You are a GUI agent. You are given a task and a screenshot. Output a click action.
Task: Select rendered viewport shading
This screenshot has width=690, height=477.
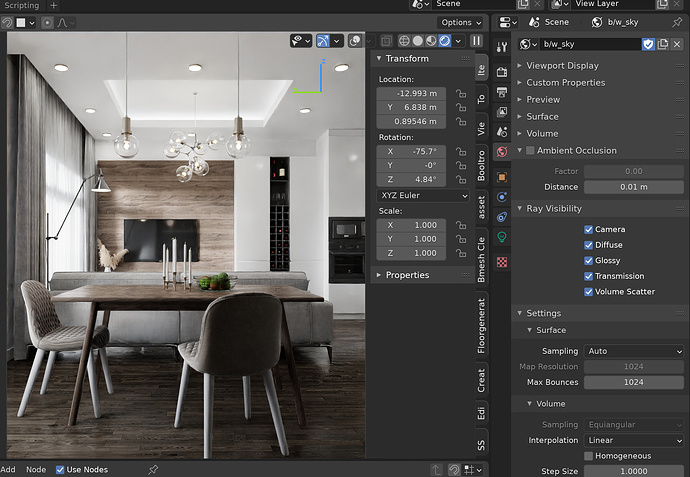(x=445, y=41)
